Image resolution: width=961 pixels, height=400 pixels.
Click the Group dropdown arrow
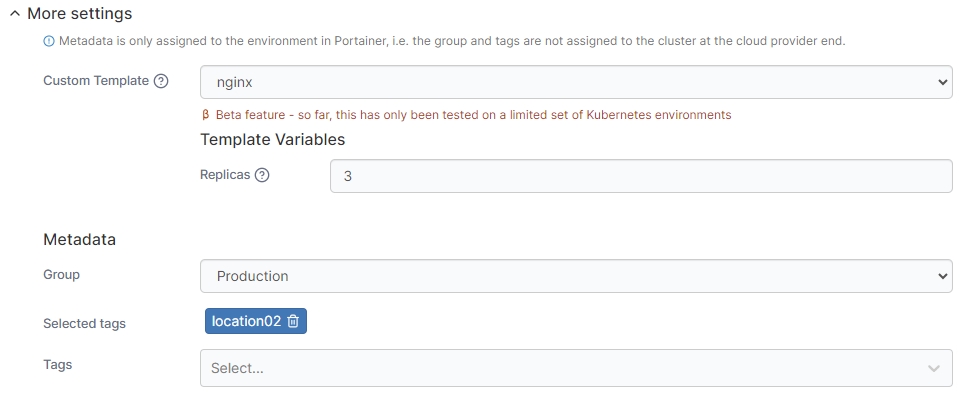click(942, 276)
